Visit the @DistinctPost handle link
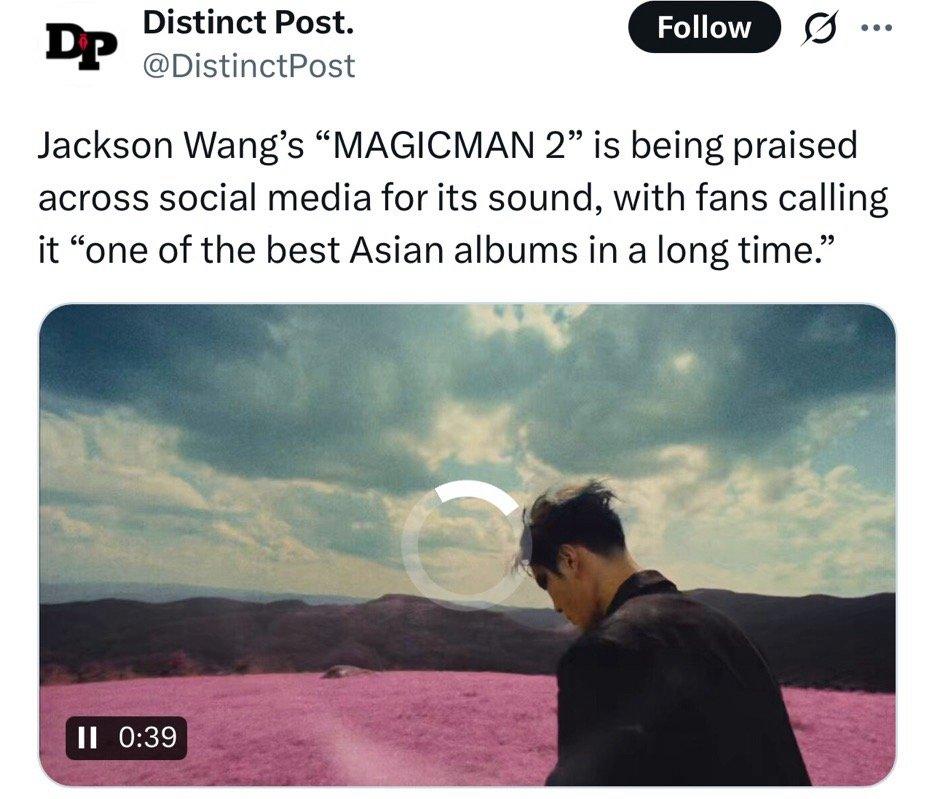The image size is (935, 799). [x=249, y=66]
